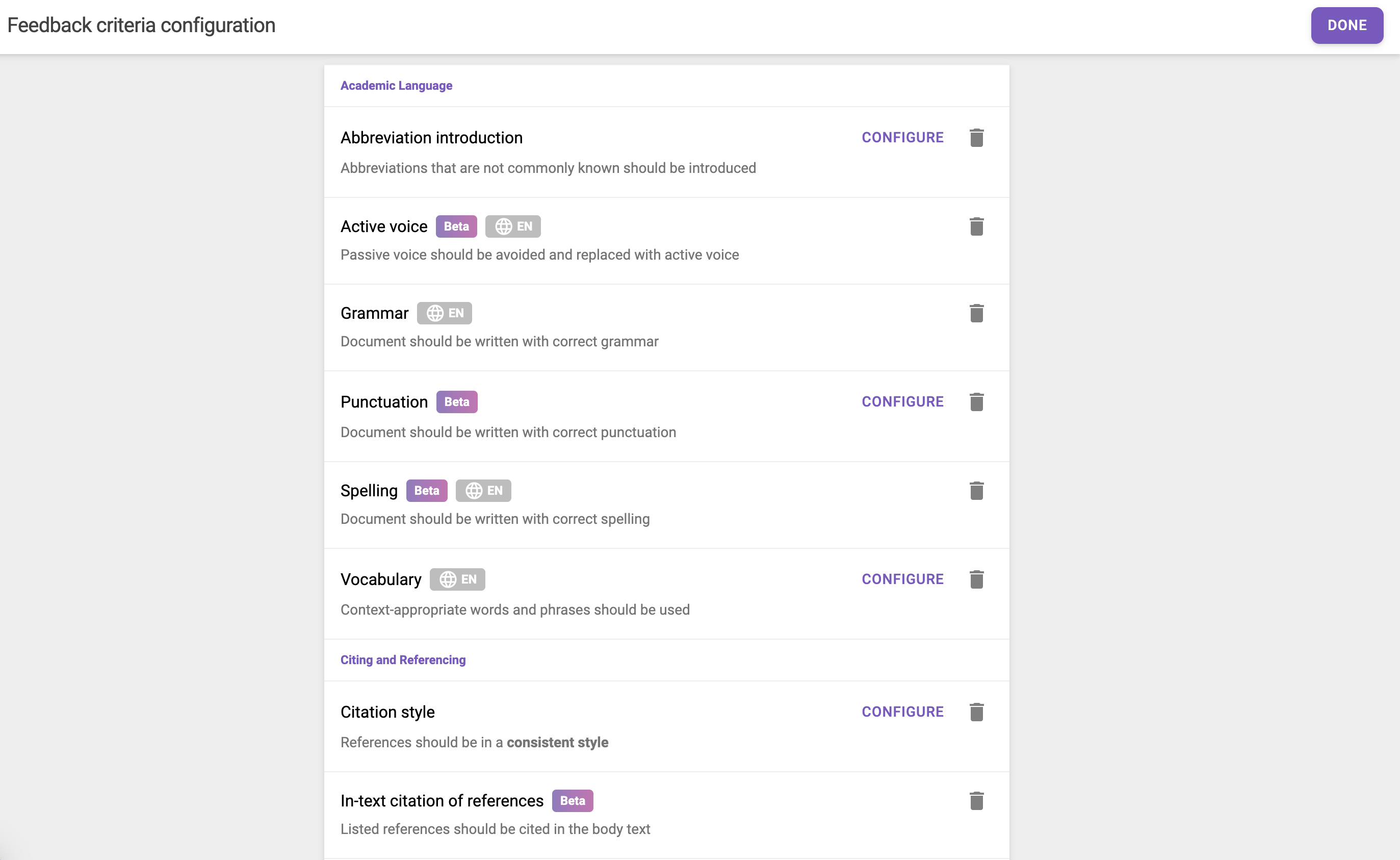The image size is (1400, 860).
Task: Delete the Punctuation criterion
Action: tap(976, 402)
